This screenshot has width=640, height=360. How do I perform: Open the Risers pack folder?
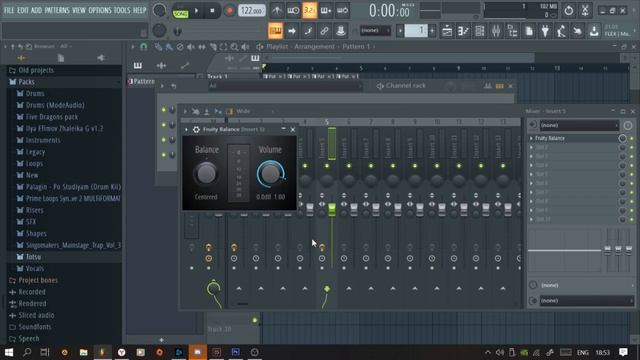35,210
